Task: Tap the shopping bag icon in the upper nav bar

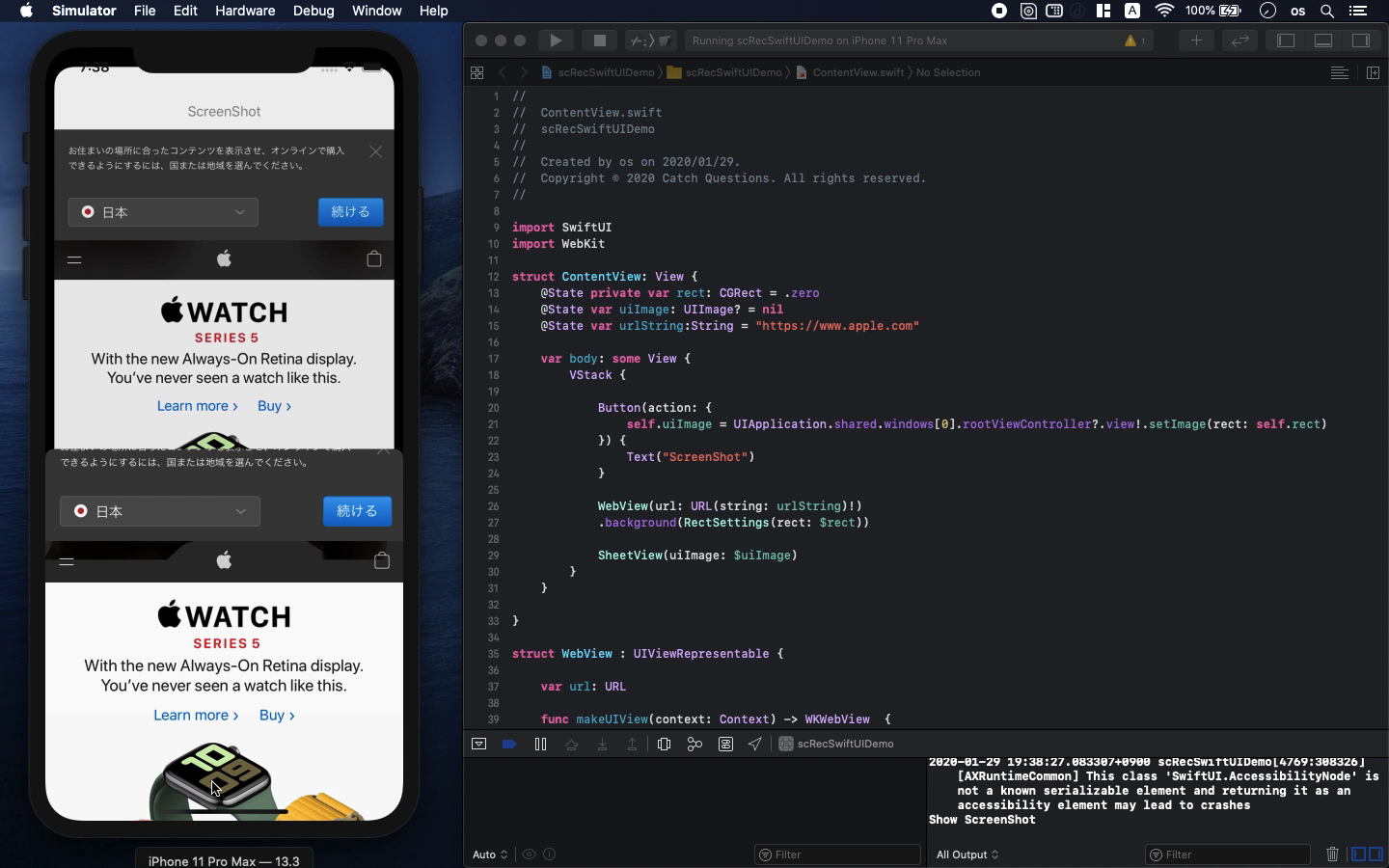Action: (374, 258)
